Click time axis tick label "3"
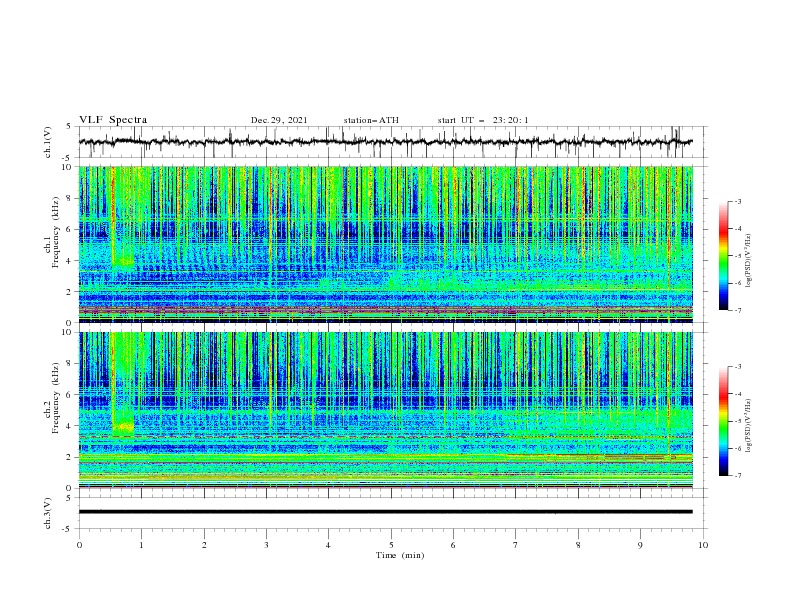This screenshot has width=792, height=612. 266,545
